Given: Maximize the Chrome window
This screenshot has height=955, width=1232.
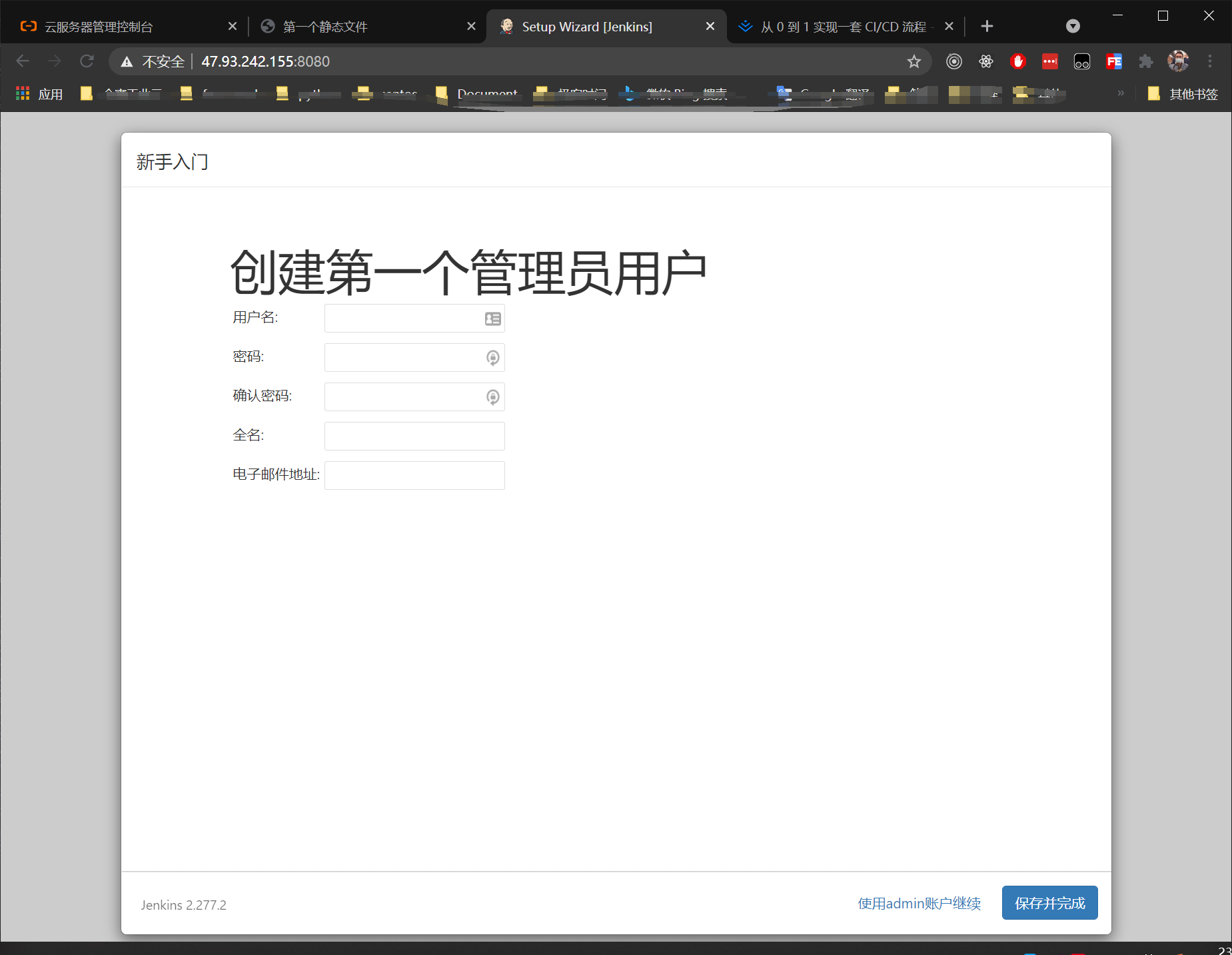Looking at the screenshot, I should (x=1163, y=15).
